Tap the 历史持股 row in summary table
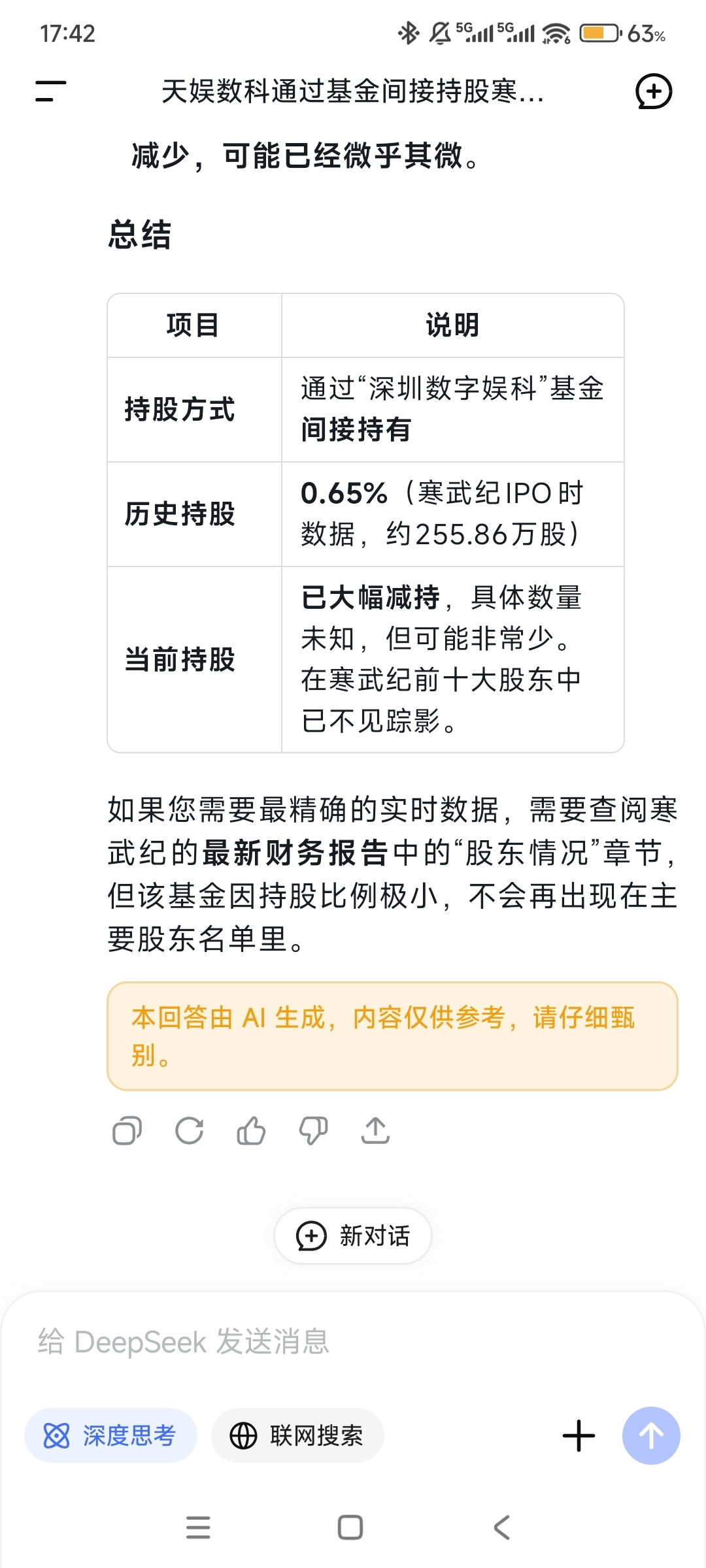The width and height of the screenshot is (706, 1568). point(365,514)
